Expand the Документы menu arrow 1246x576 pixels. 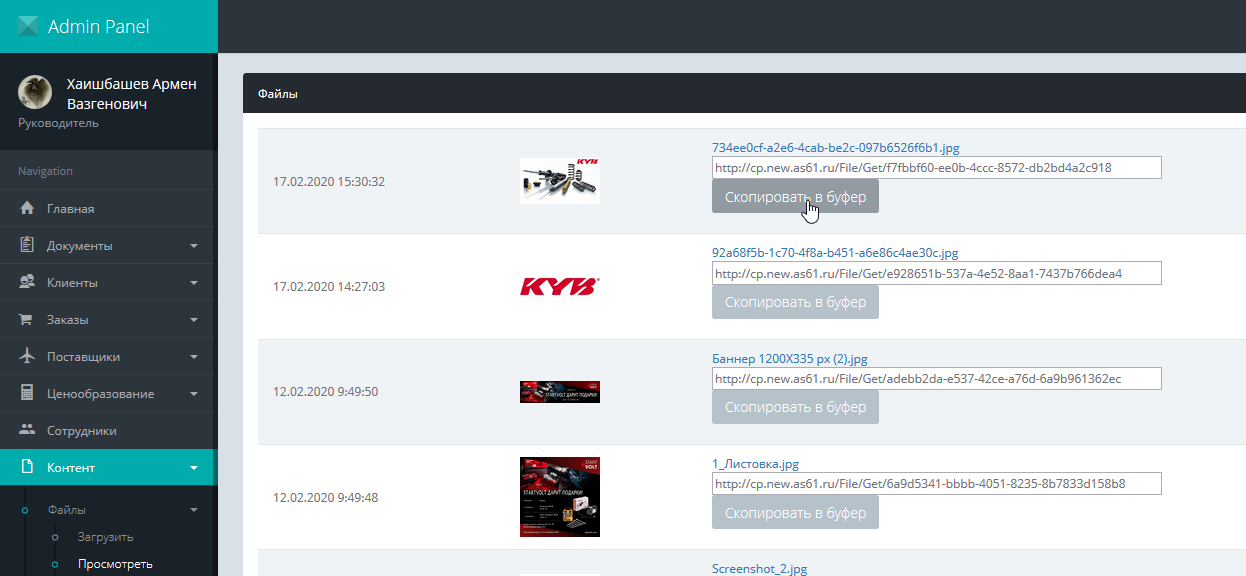[194, 246]
